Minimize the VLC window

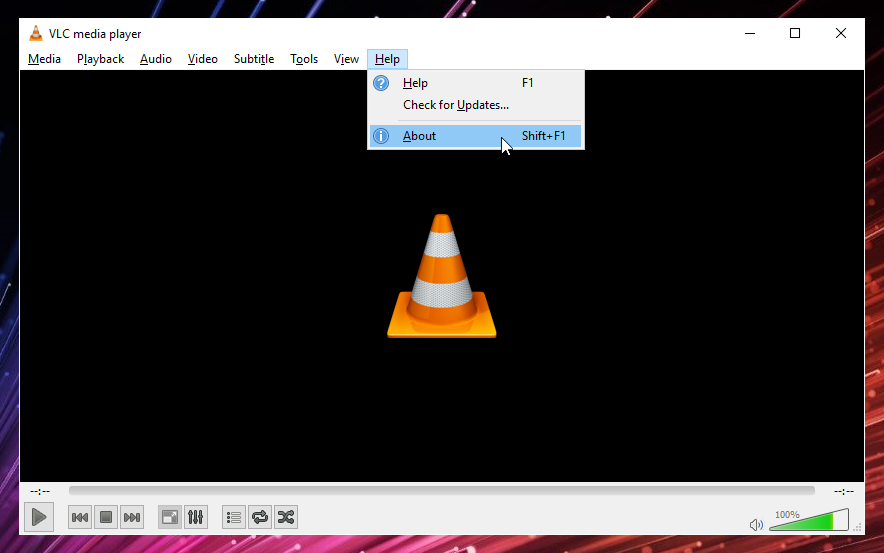[x=750, y=33]
